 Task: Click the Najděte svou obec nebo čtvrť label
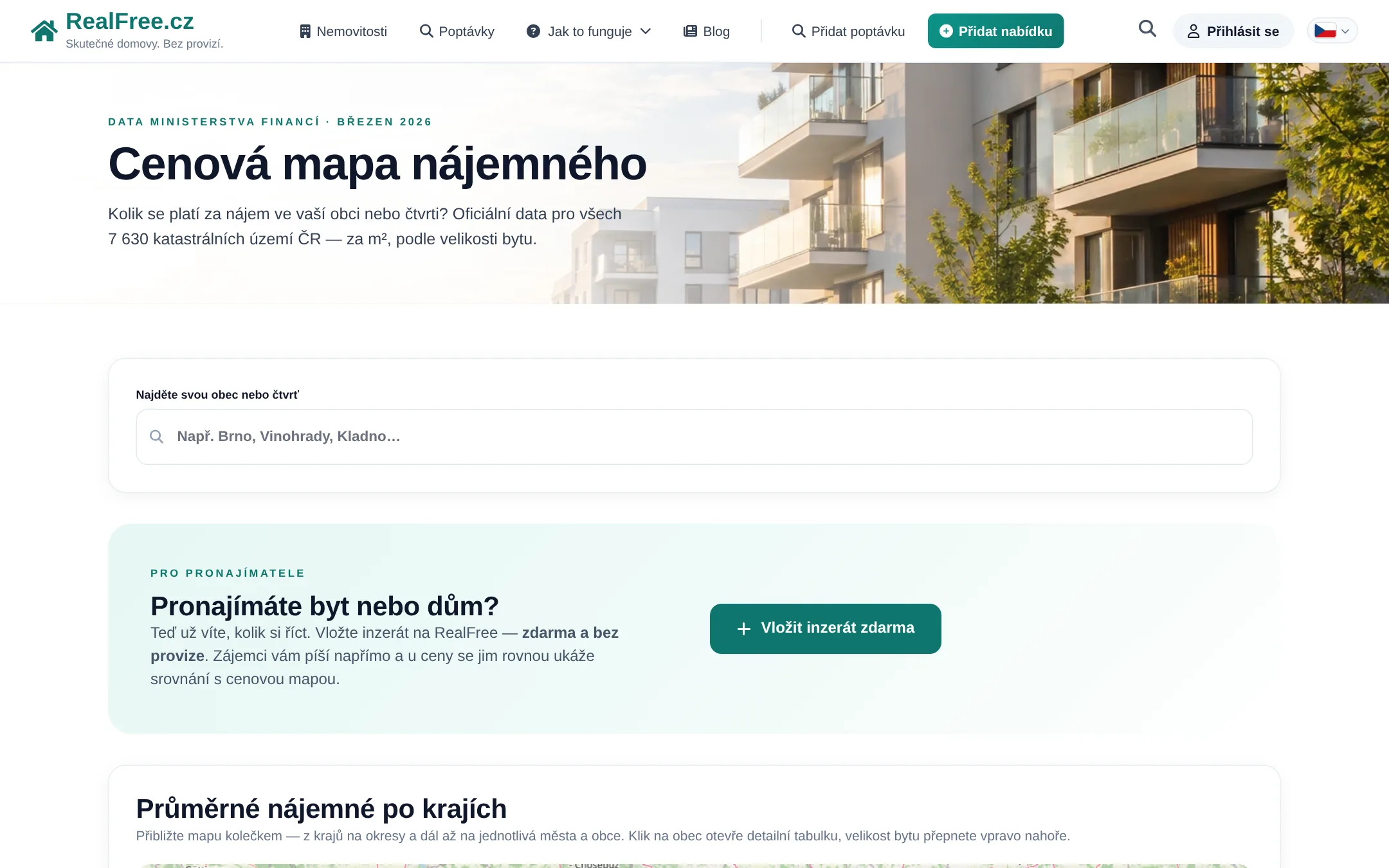217,395
